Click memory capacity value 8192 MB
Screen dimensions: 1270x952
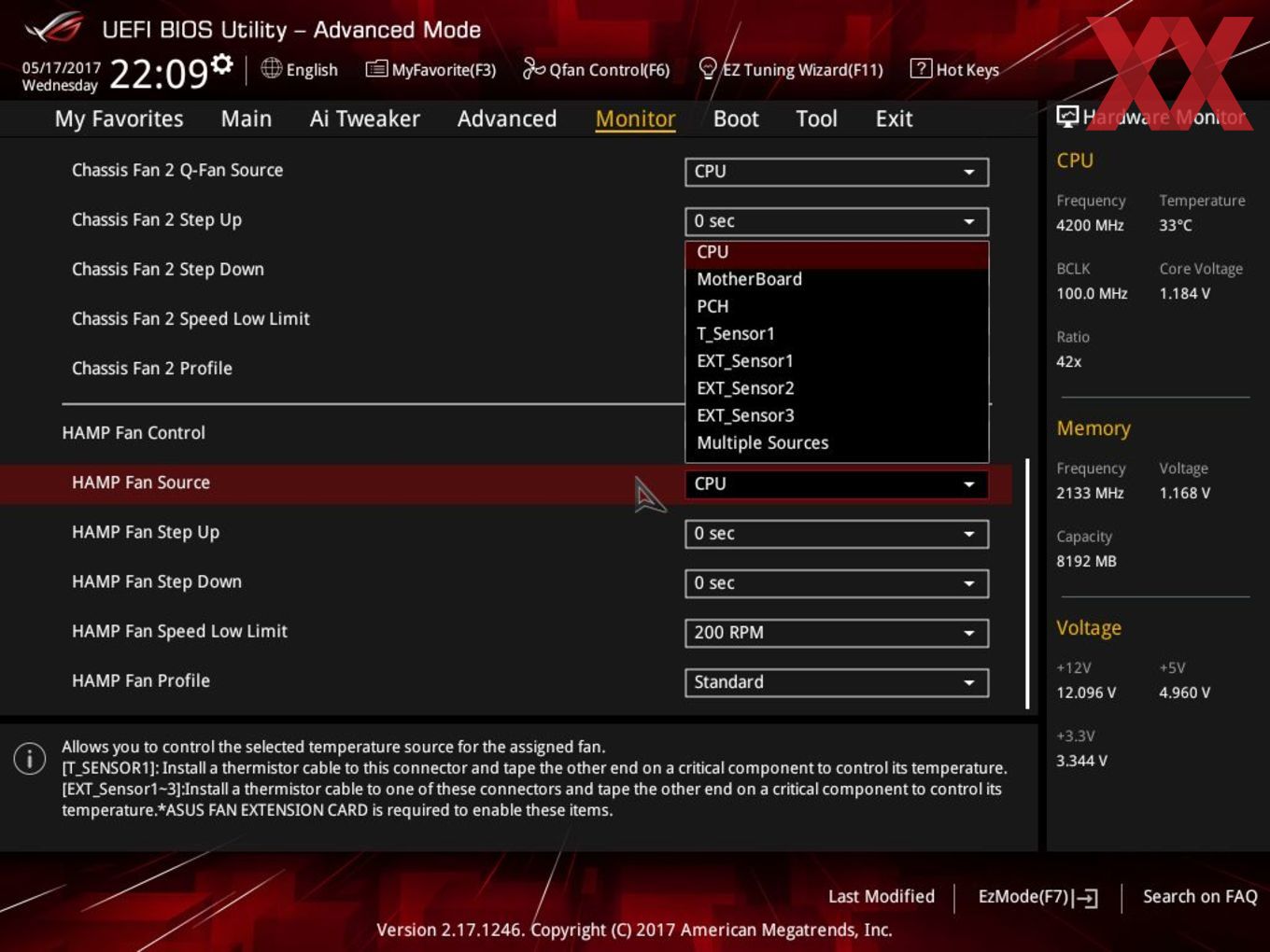click(x=1086, y=561)
